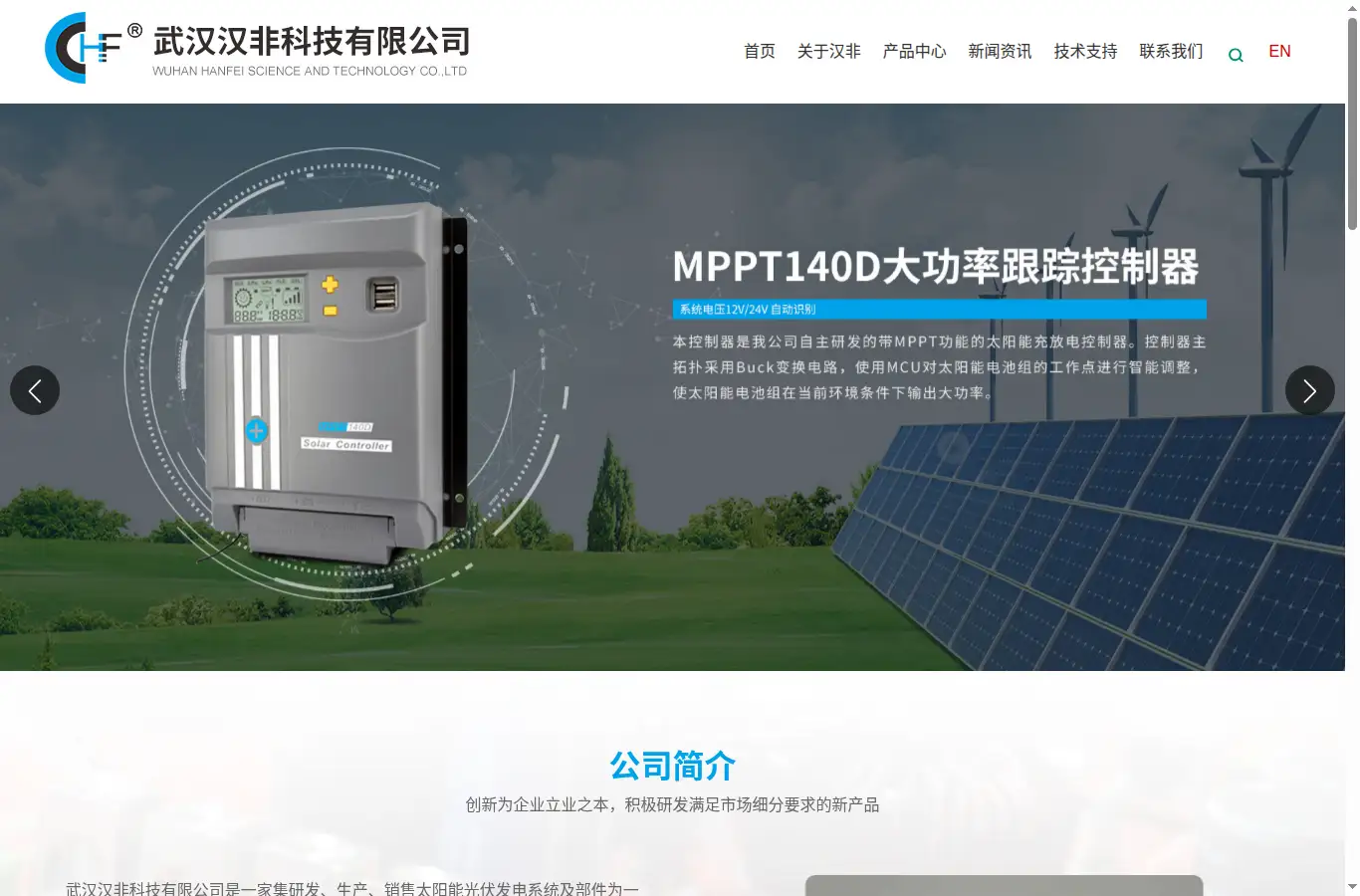1360x896 pixels.
Task: Open the search magnifier icon
Action: [x=1236, y=55]
